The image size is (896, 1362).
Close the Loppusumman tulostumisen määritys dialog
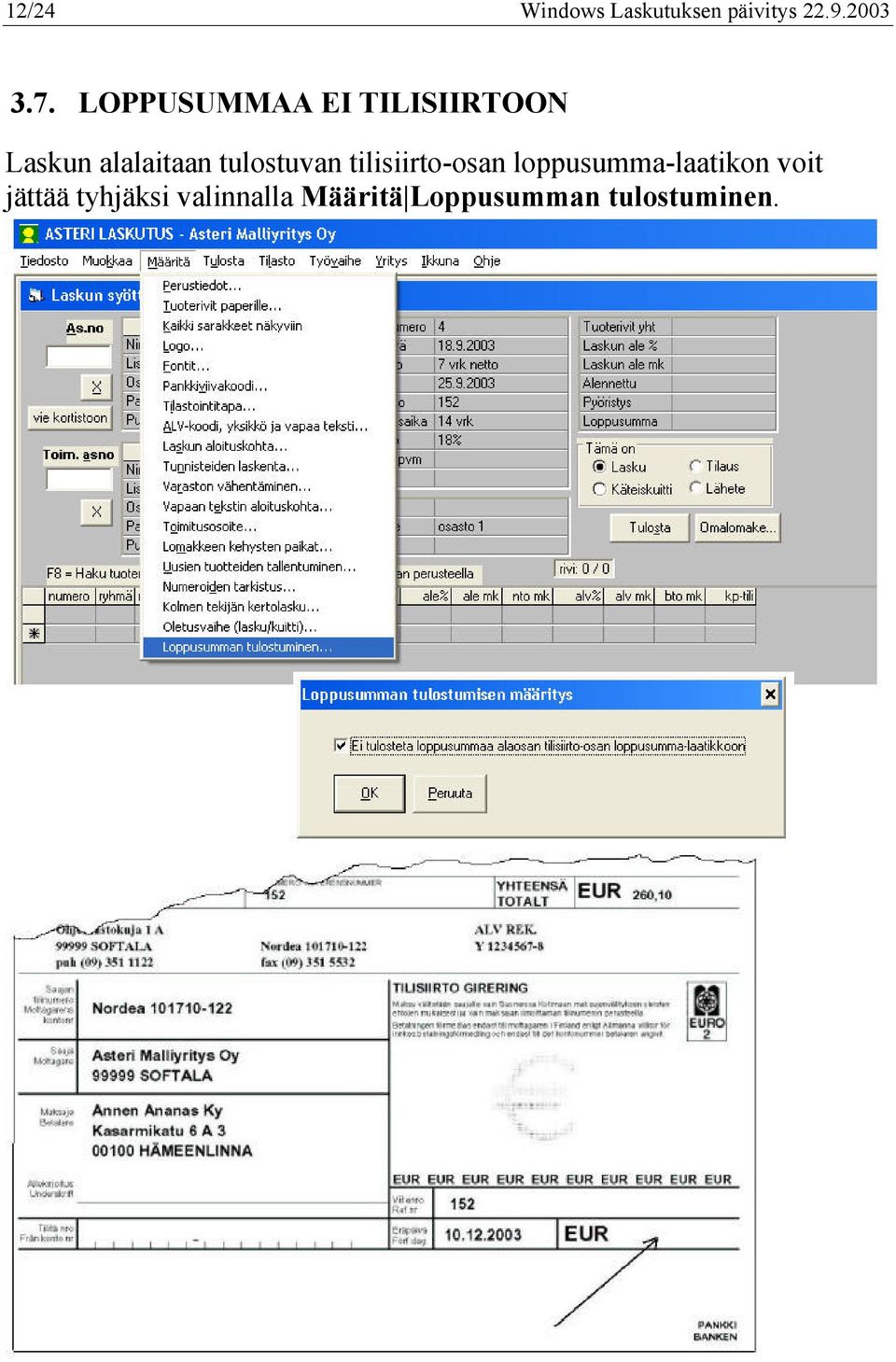coord(770,694)
